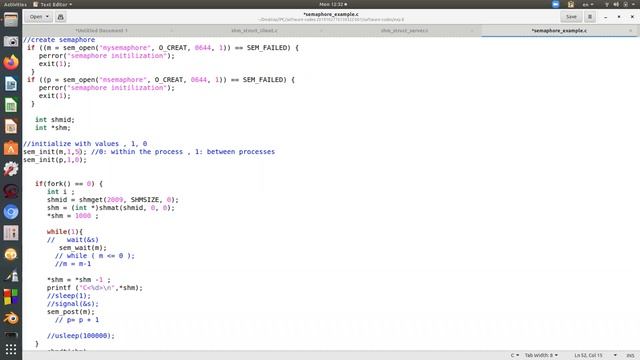The image size is (640, 360).
Task: Open the system settings tool in the dock
Action: pos(11,169)
